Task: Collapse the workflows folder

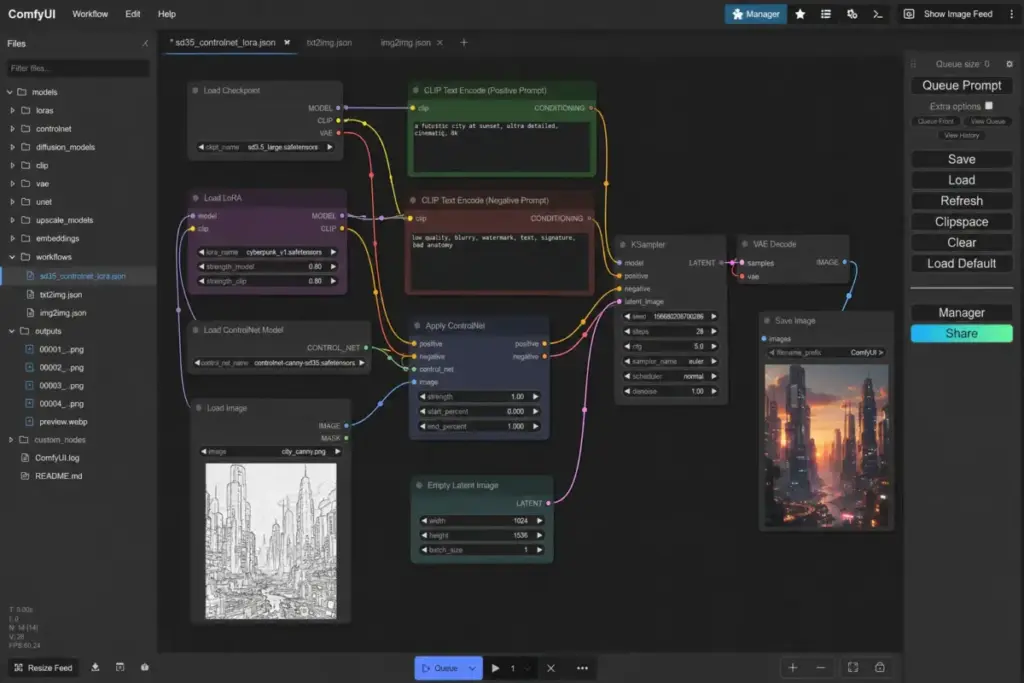Action: (x=12, y=257)
